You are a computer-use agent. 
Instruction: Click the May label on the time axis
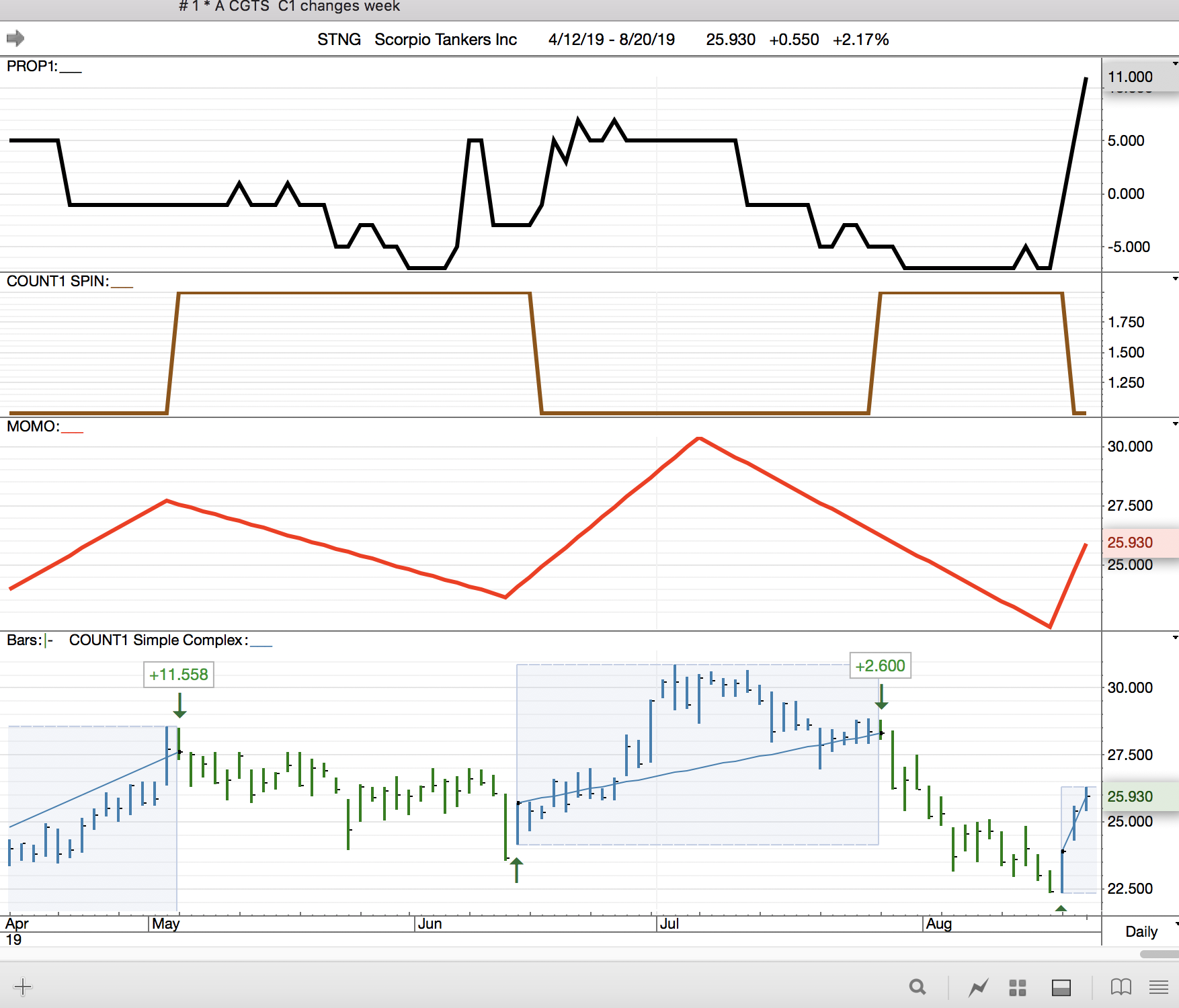tap(165, 923)
